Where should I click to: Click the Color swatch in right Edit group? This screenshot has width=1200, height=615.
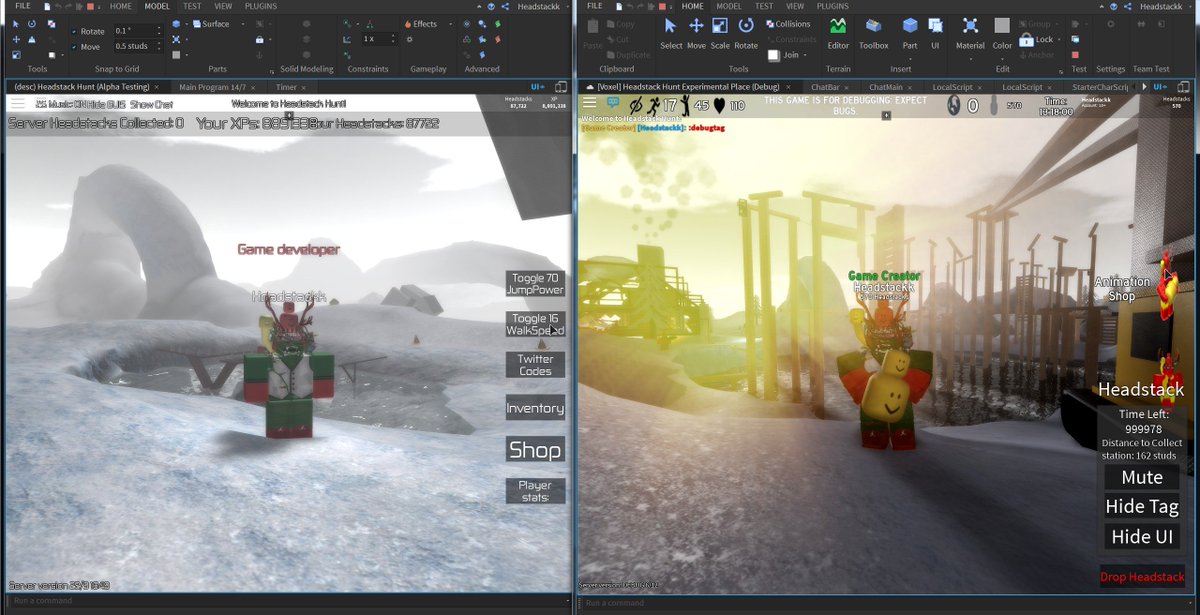(x=1002, y=26)
